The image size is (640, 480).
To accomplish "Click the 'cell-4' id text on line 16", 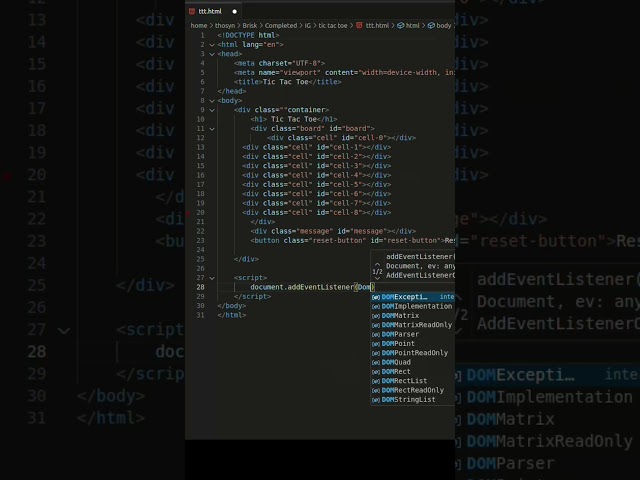I will coord(346,176).
